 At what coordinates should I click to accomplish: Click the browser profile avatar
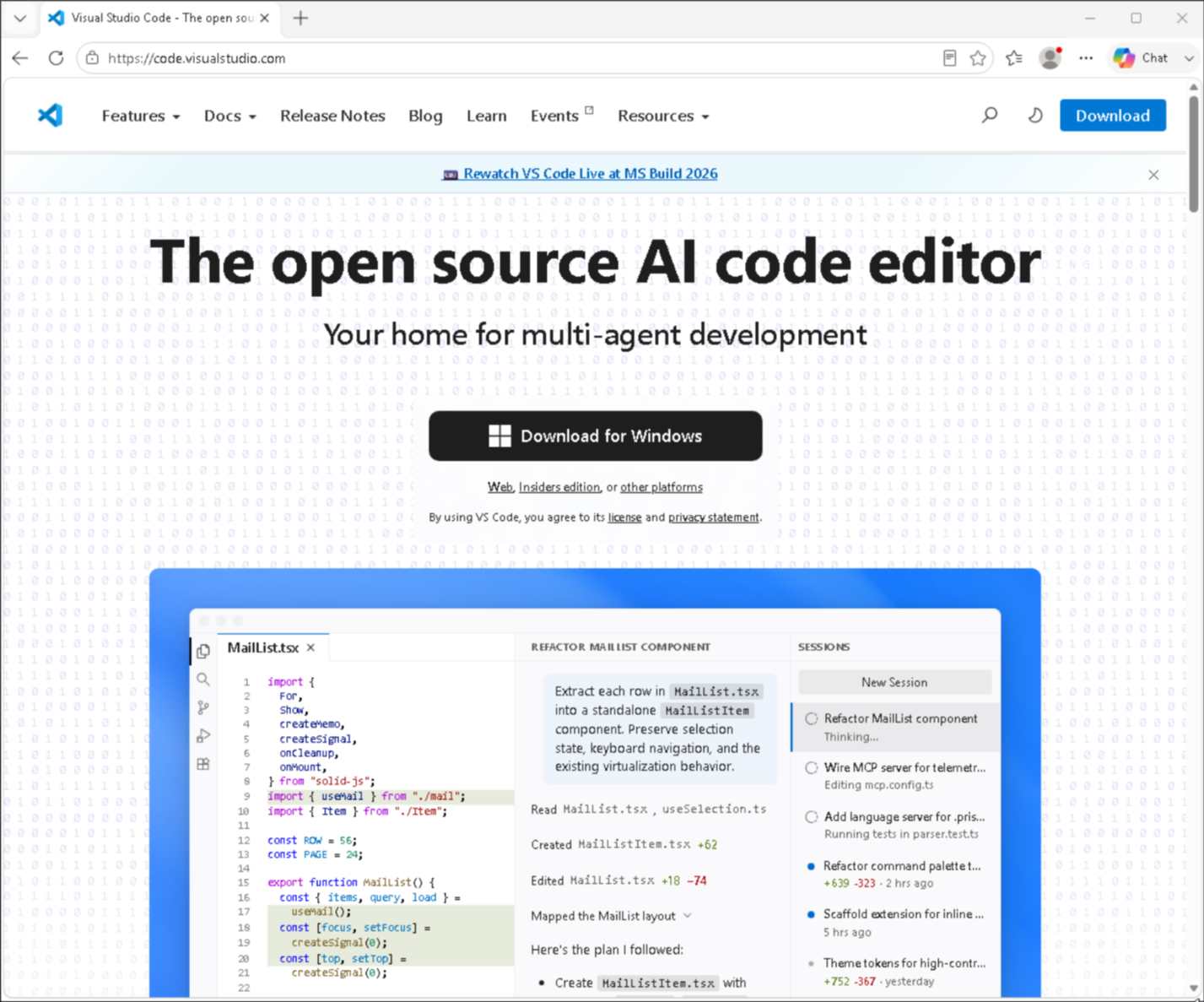point(1050,58)
